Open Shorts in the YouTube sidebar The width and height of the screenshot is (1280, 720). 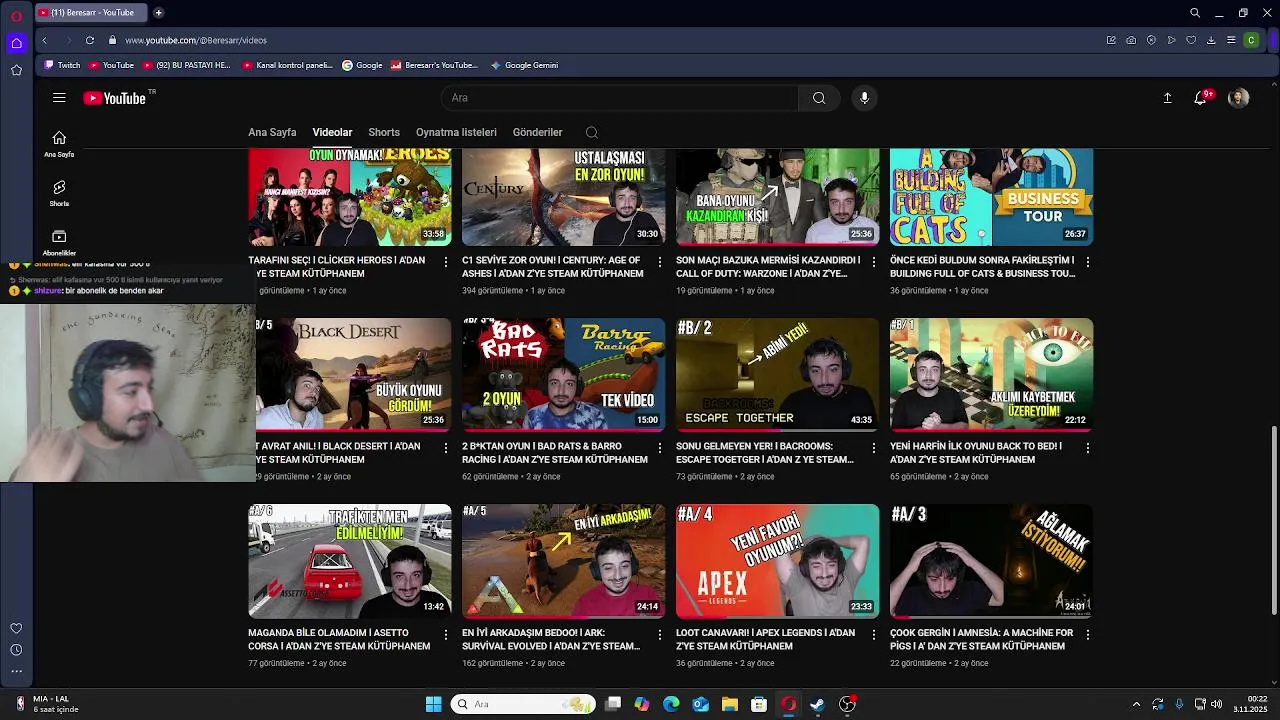59,193
